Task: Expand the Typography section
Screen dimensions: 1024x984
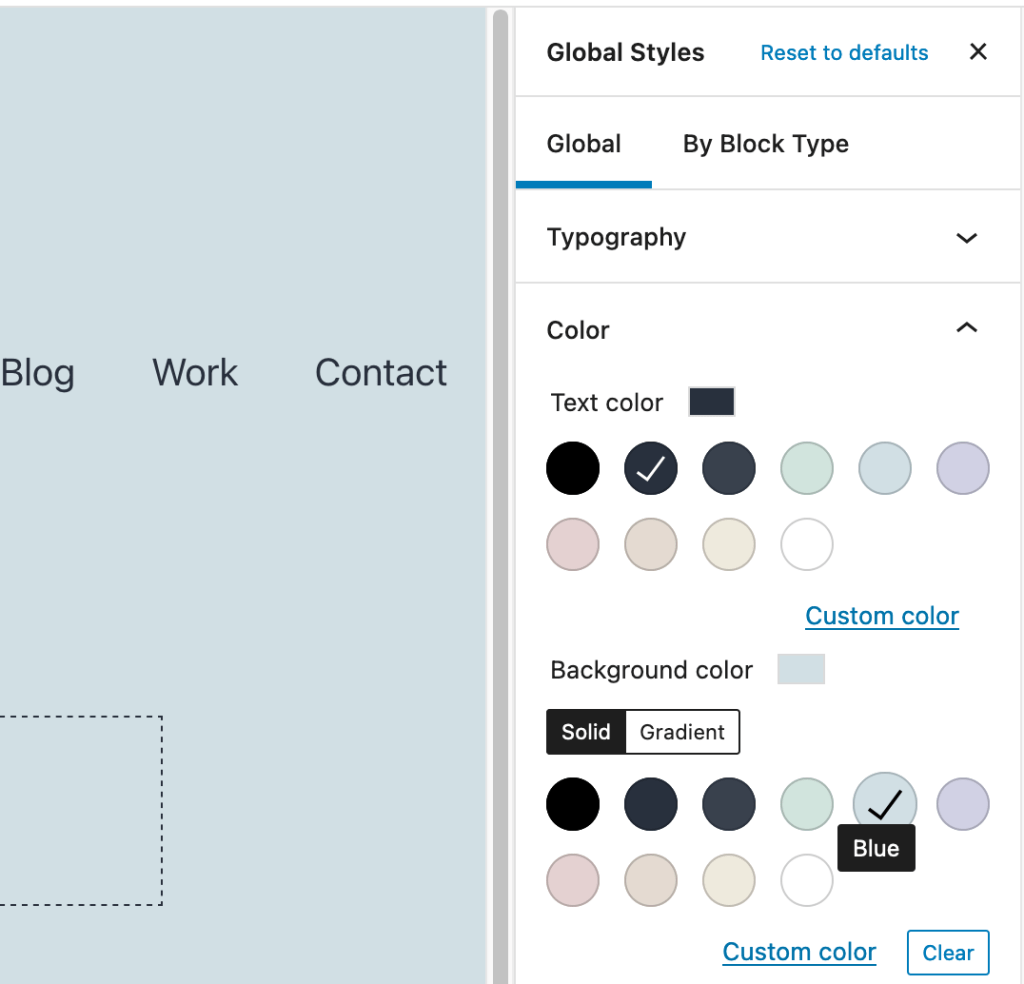Action: pos(966,238)
